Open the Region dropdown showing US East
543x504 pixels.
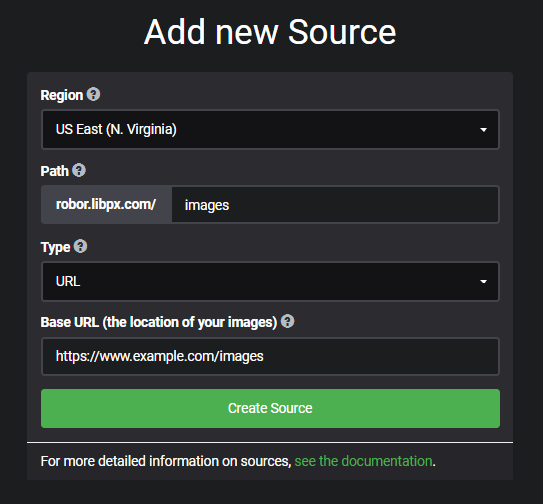(270, 130)
